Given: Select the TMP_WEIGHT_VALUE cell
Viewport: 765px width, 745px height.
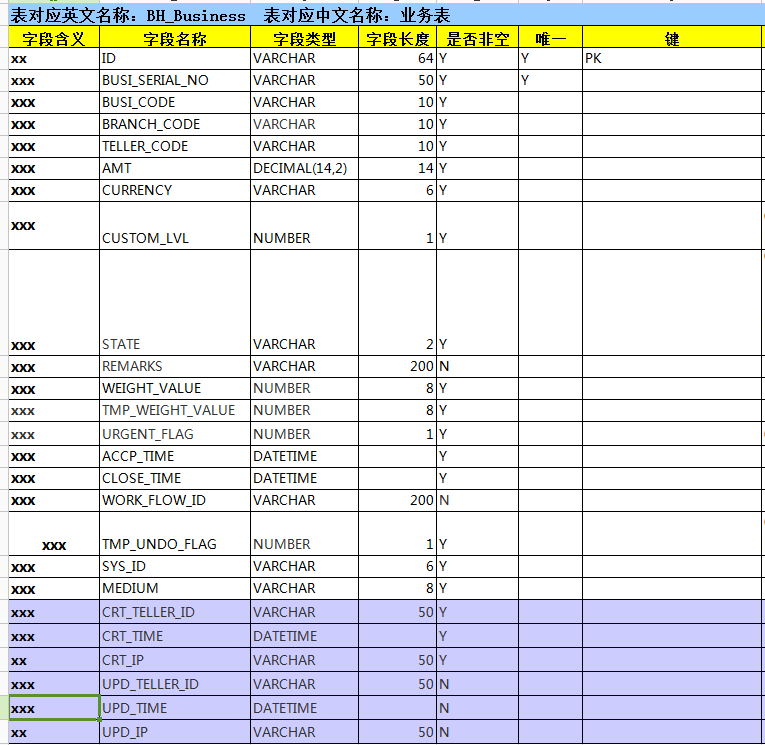Looking at the screenshot, I should [175, 410].
